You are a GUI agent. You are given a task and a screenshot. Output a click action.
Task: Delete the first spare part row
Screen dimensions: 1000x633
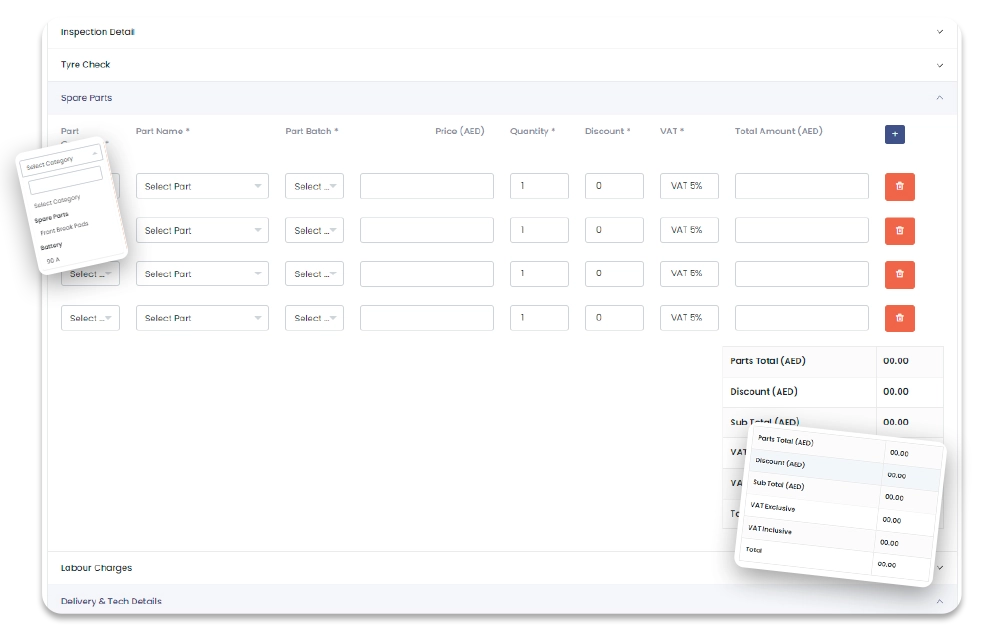click(x=899, y=186)
